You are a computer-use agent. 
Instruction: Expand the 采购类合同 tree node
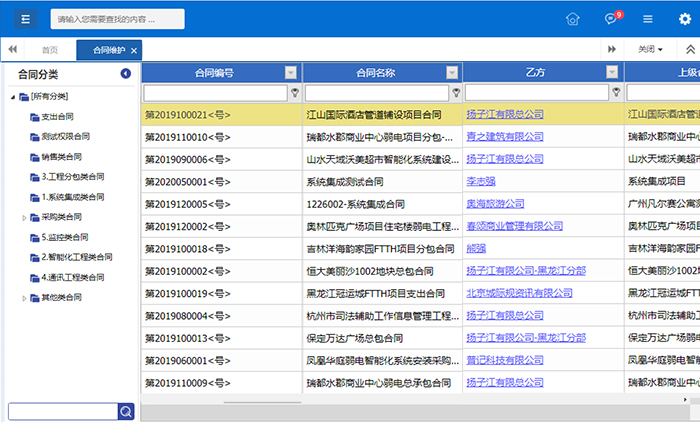pos(24,216)
